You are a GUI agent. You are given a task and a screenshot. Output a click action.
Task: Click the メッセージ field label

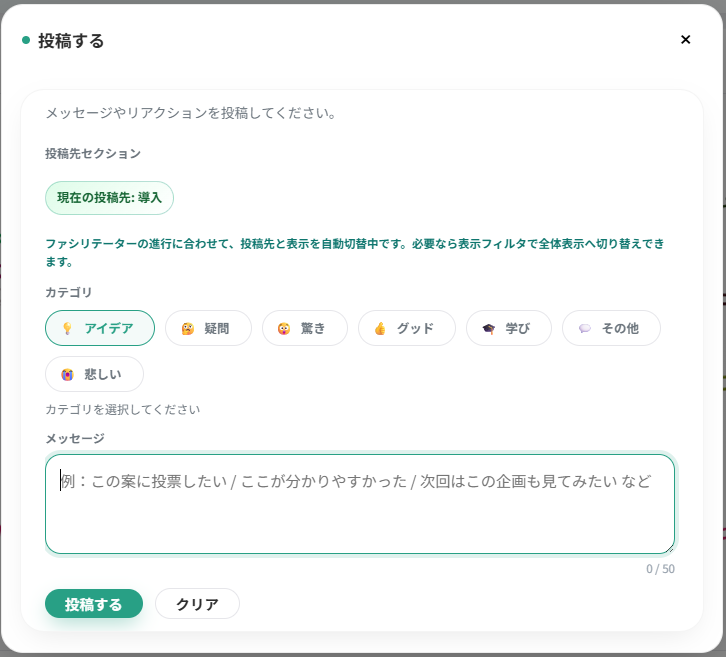pyautogui.click(x=75, y=438)
